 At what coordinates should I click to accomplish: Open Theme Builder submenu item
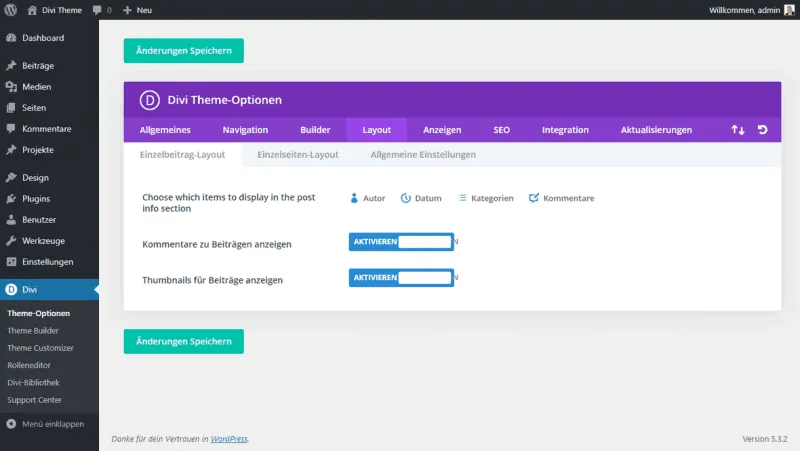[33, 331]
